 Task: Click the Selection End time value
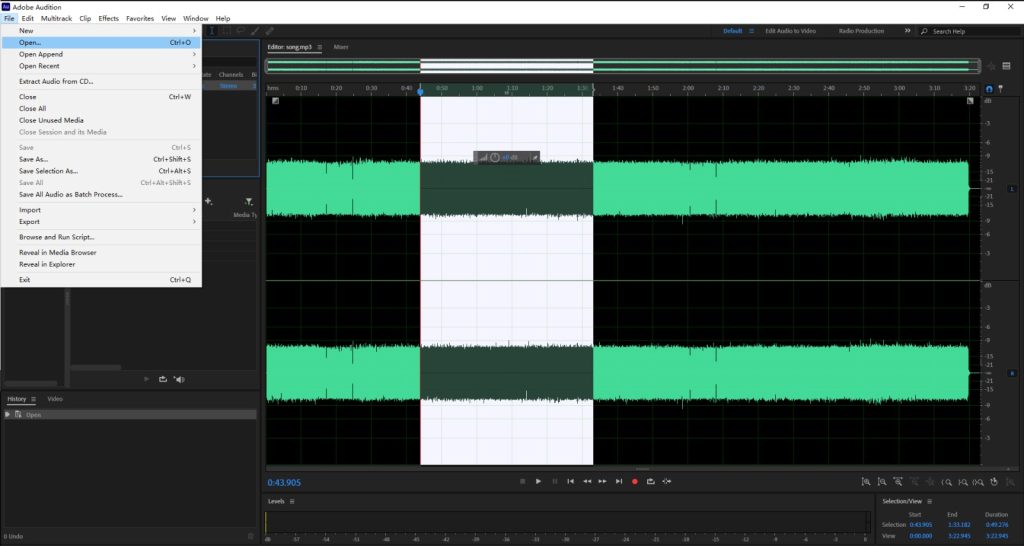coord(959,524)
